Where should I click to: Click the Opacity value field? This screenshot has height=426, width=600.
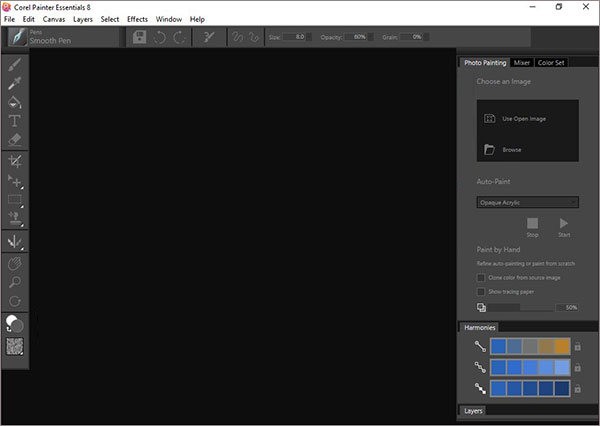point(355,37)
